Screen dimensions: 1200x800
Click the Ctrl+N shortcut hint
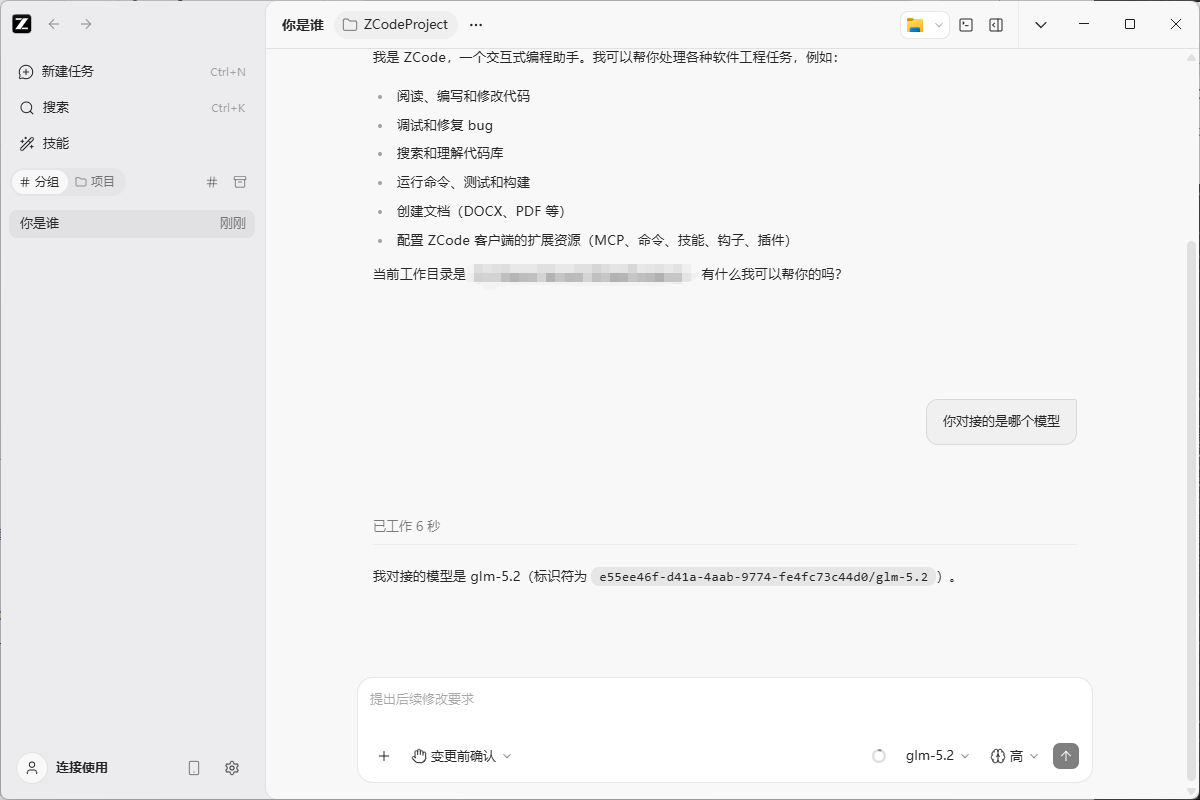coord(228,72)
